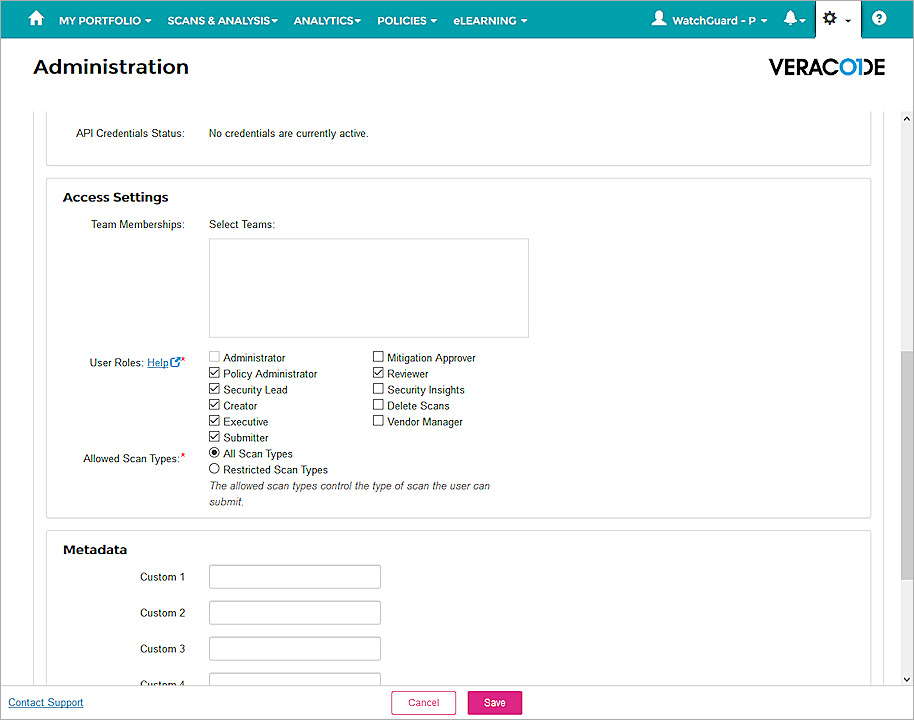Check the Mitigation Approver role
914x720 pixels.
378,357
